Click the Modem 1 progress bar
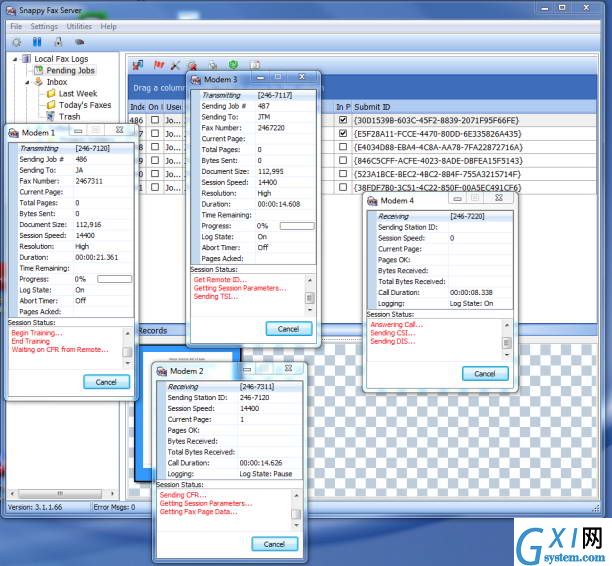612x566 pixels. click(x=114, y=279)
